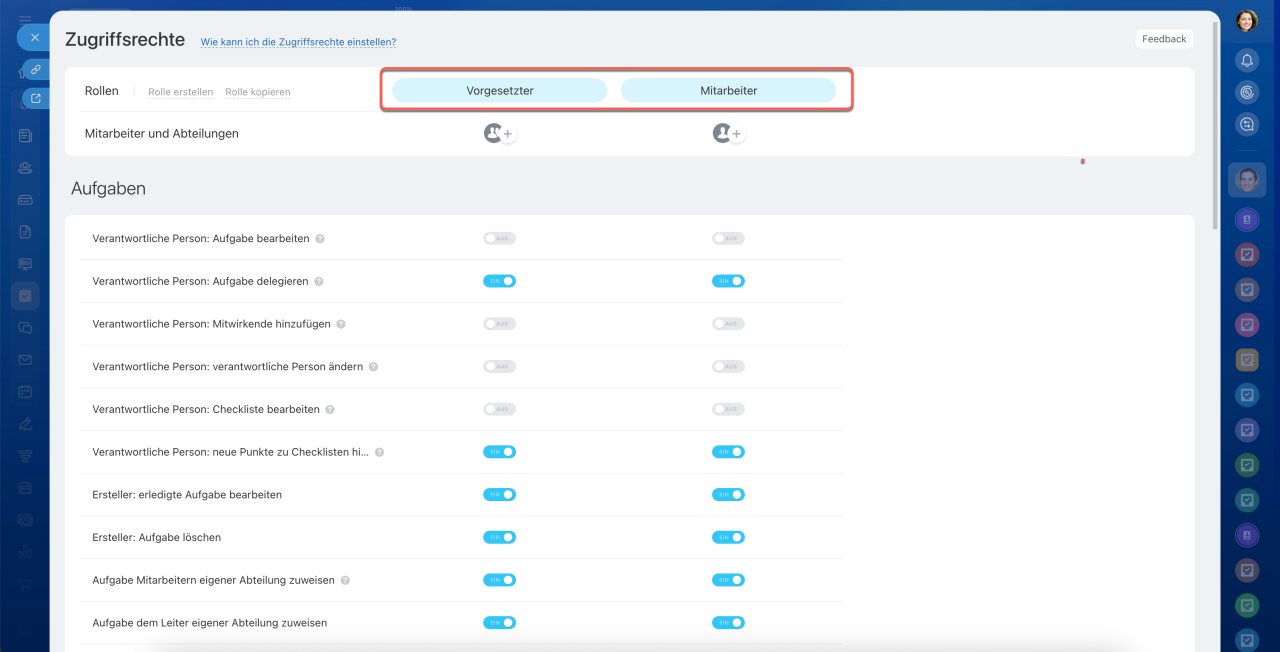
Task: Add employee to Vorgesetzter role
Action: [507, 134]
